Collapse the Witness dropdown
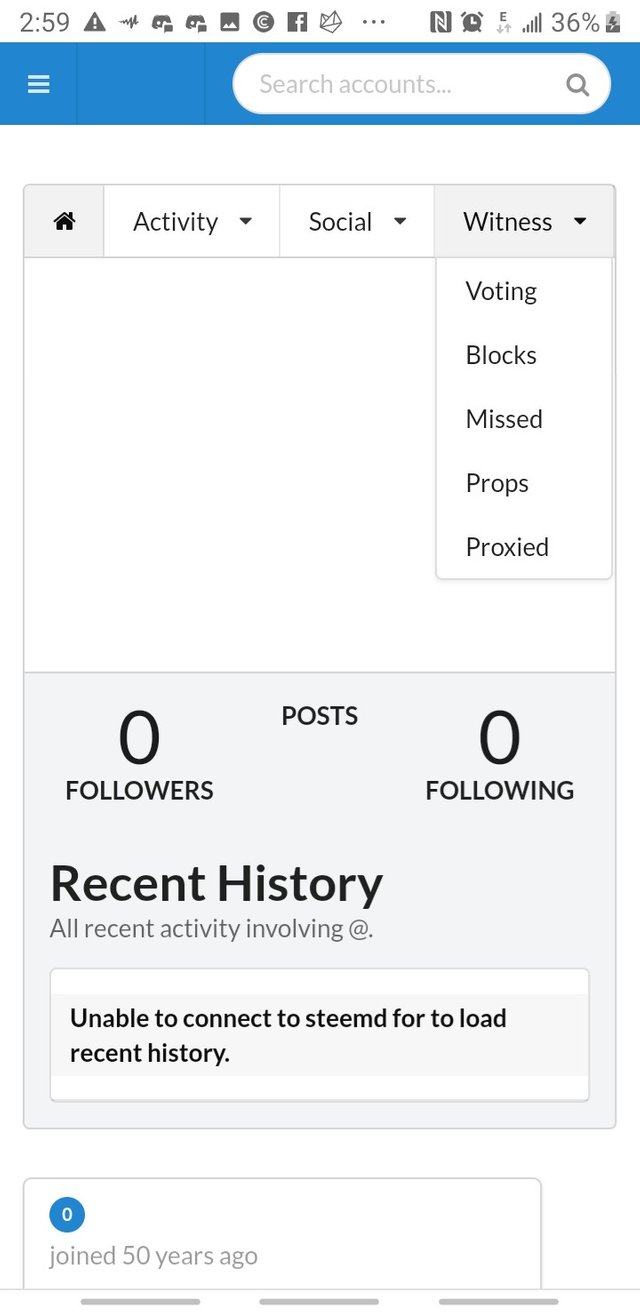Image resolution: width=640 pixels, height=1316 pixels. (x=524, y=222)
